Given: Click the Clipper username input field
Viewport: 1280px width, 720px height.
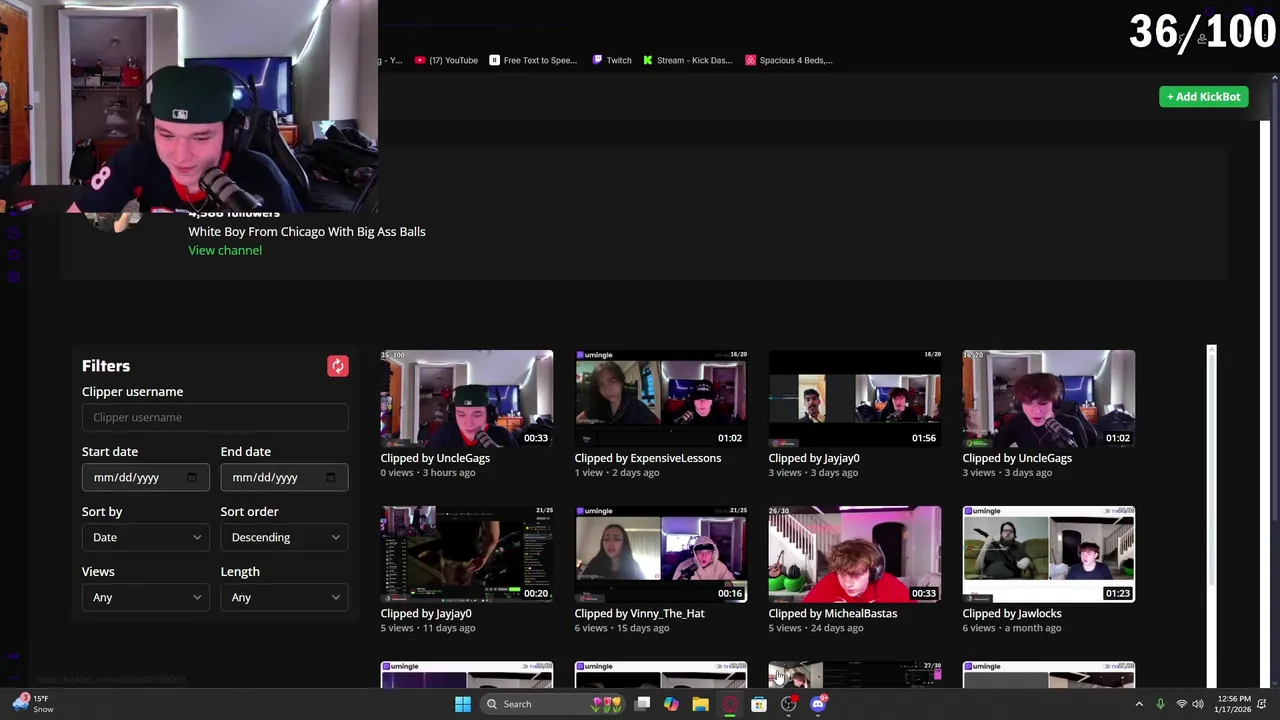Looking at the screenshot, I should [215, 417].
